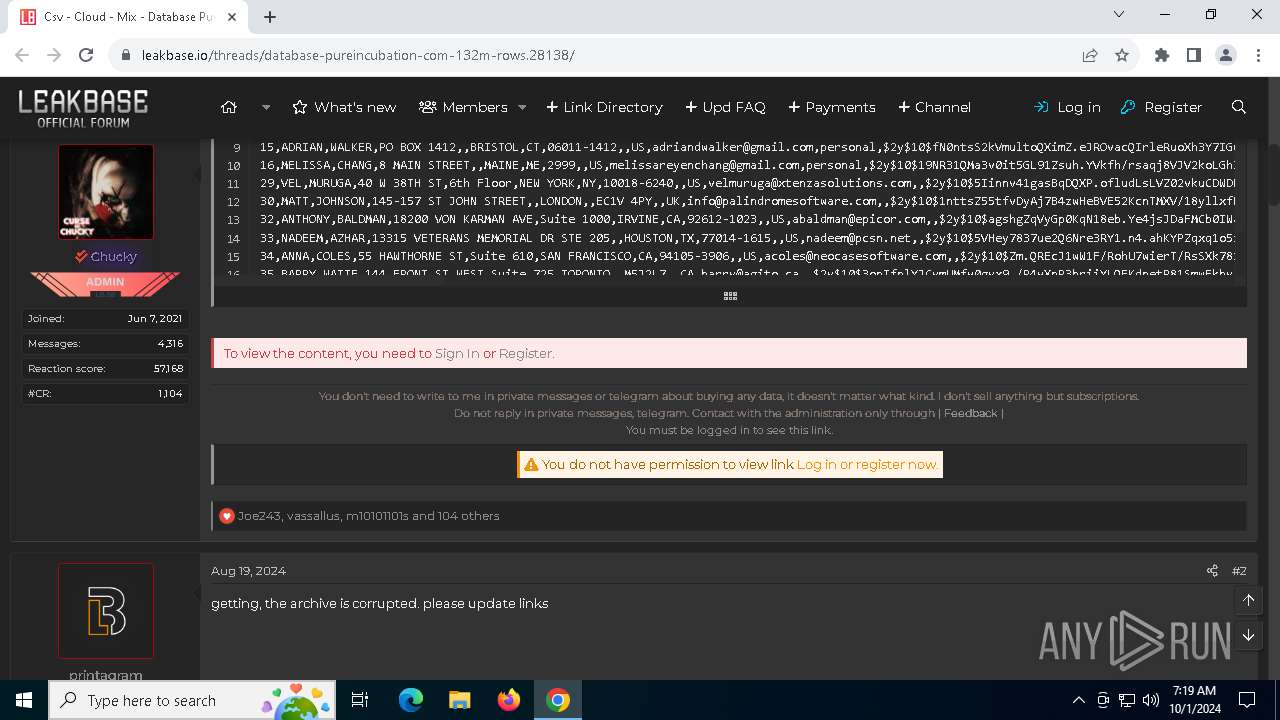The image size is (1280, 720).
Task: Open Chrome three-dot menu
Action: (1257, 55)
